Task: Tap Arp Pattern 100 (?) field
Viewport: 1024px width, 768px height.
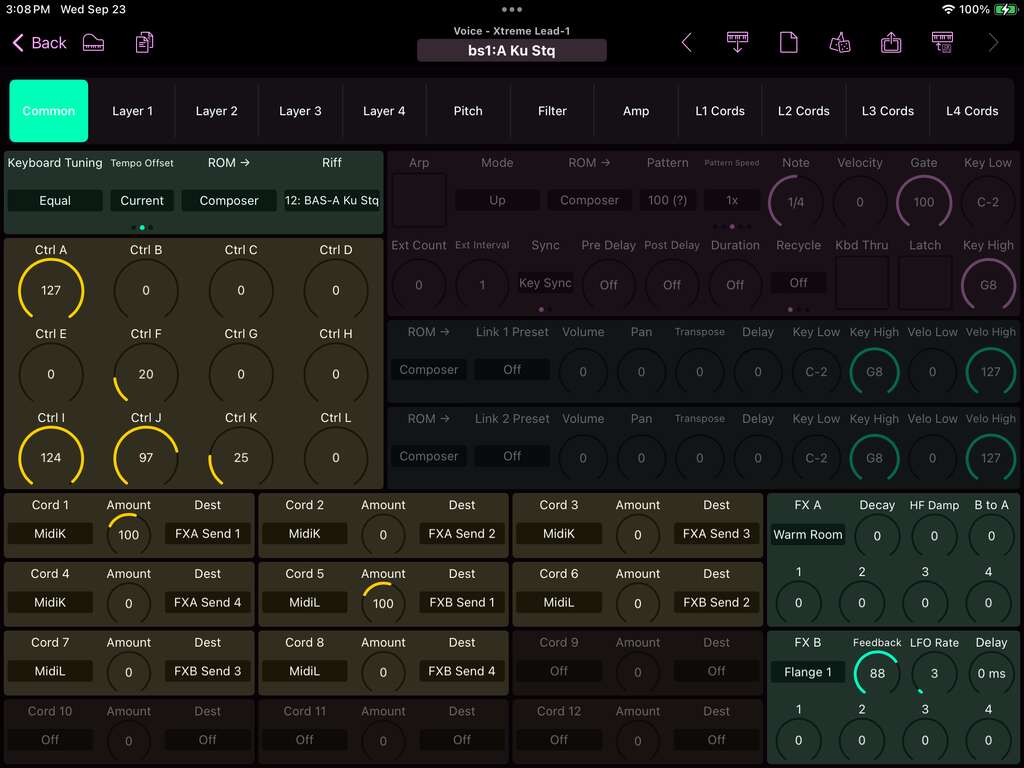Action: pos(667,200)
